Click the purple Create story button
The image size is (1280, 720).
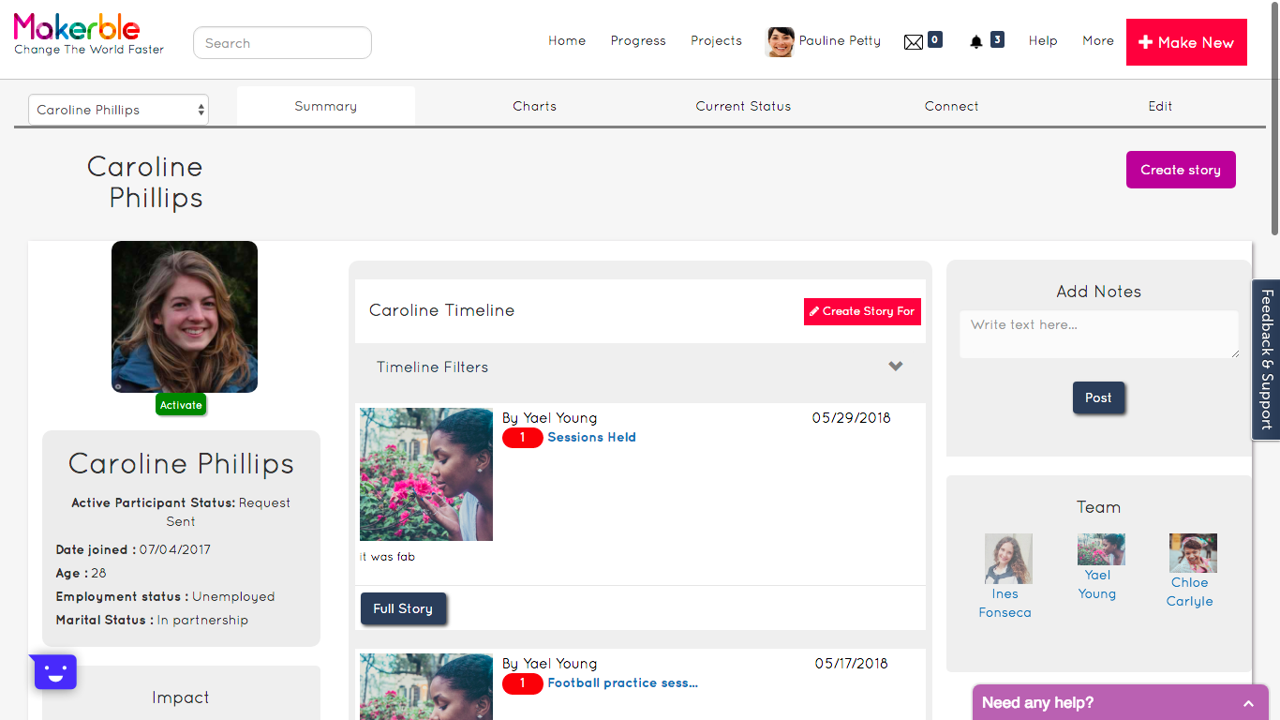[1181, 170]
